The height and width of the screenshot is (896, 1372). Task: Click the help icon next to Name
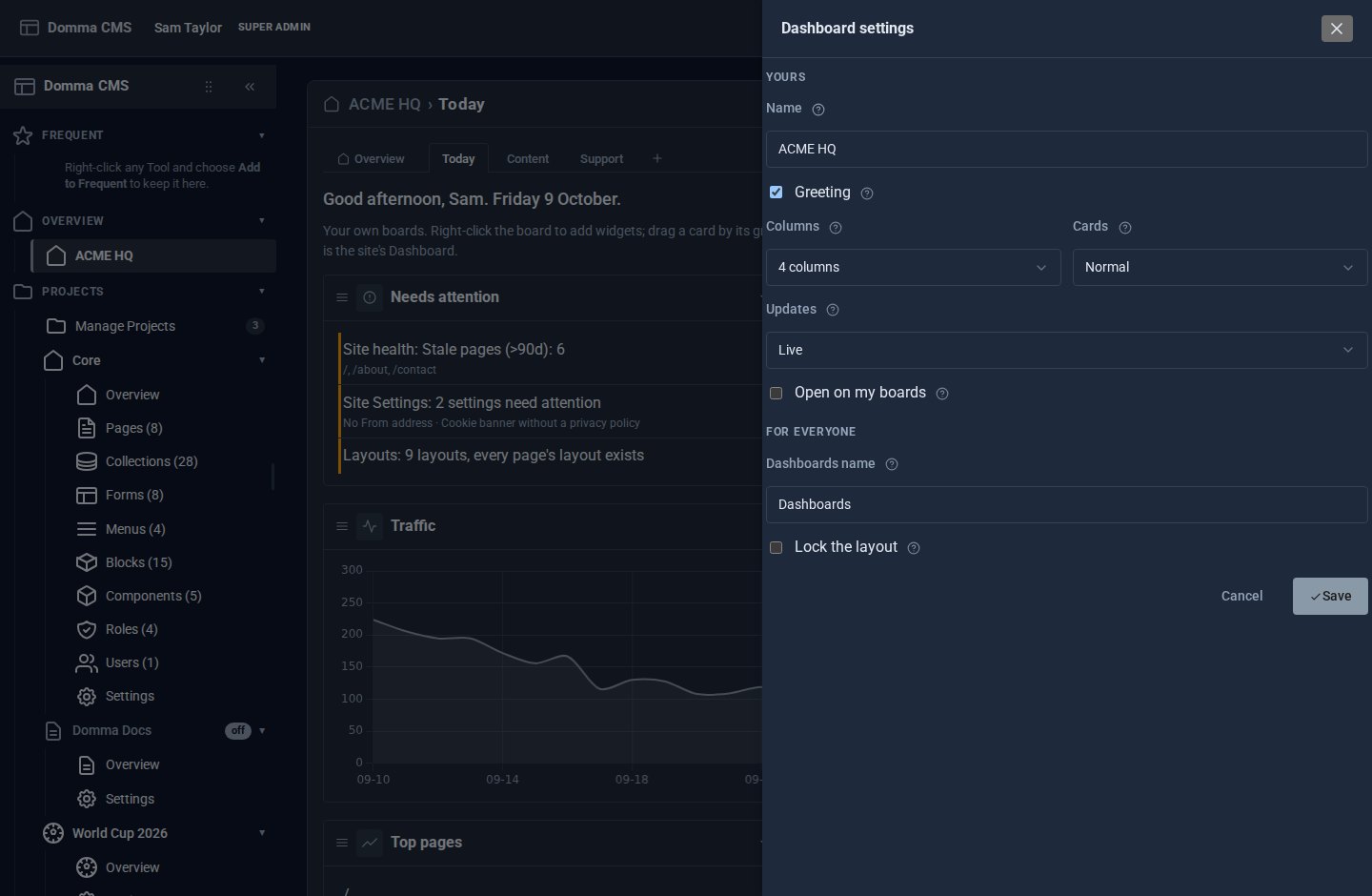coord(818,110)
